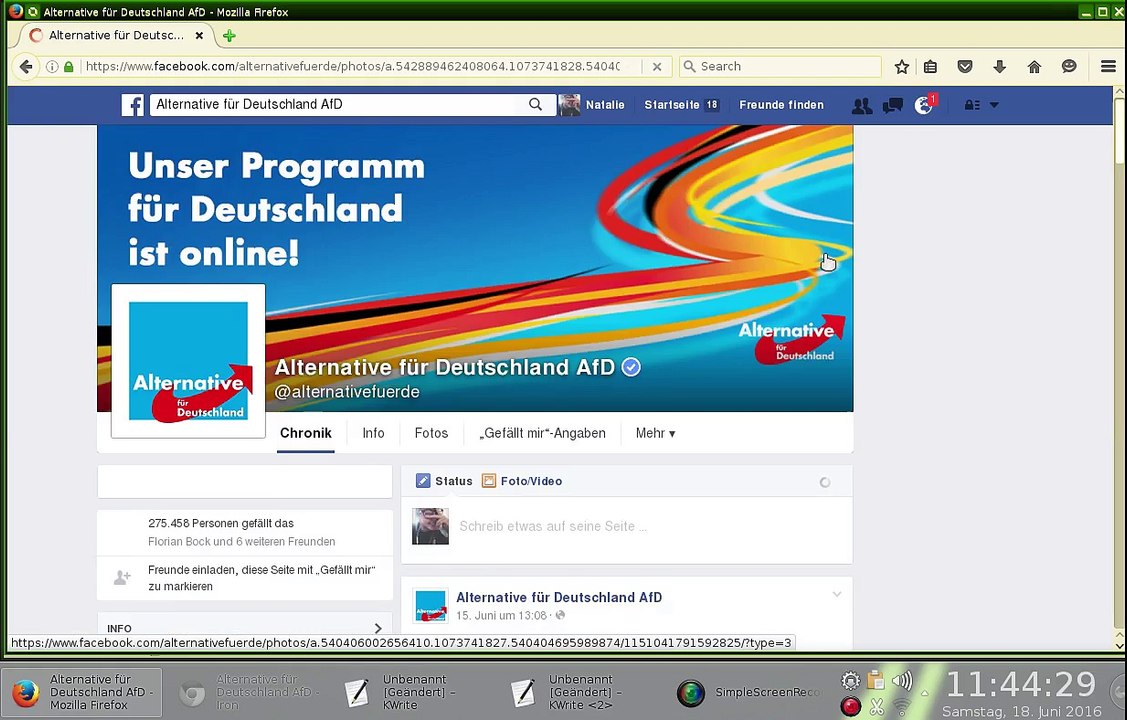Click the @alternativefuerde page handle
The image size is (1127, 720).
[x=346, y=392]
